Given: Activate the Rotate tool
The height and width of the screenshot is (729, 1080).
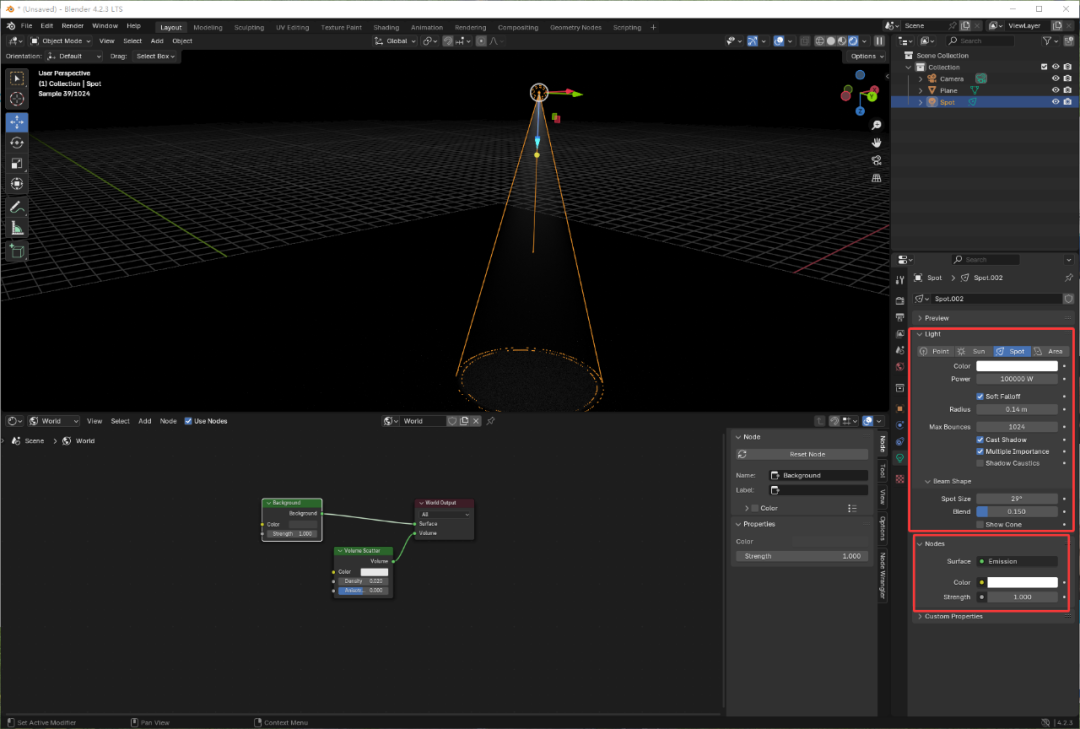Looking at the screenshot, I should coord(17,143).
